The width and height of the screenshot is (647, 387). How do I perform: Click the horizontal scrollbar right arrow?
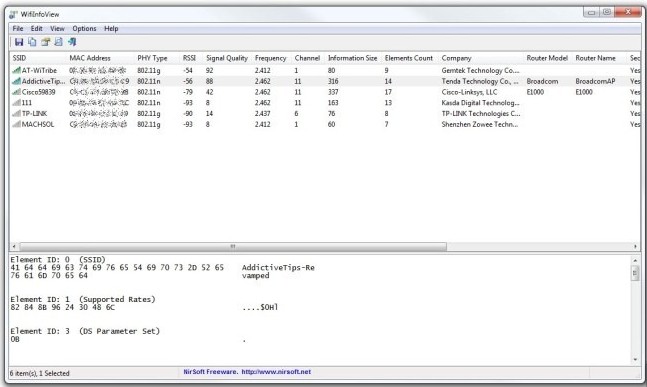(635, 246)
